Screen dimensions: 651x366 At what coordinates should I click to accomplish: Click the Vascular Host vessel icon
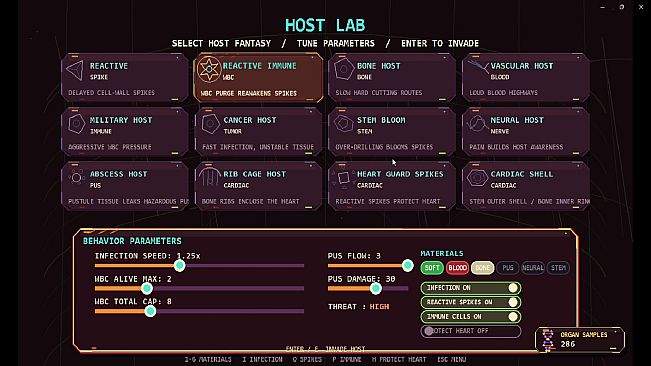coord(477,67)
